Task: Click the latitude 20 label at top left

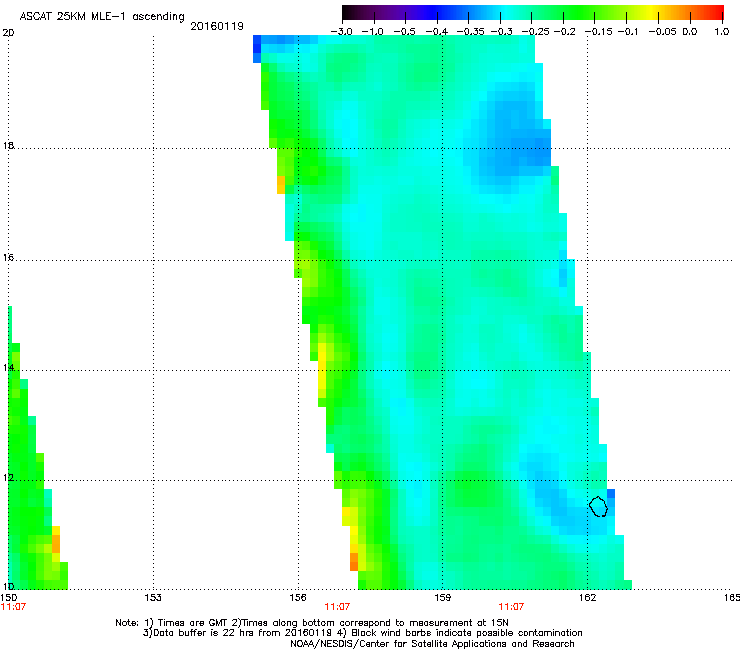Action: (x=8, y=33)
